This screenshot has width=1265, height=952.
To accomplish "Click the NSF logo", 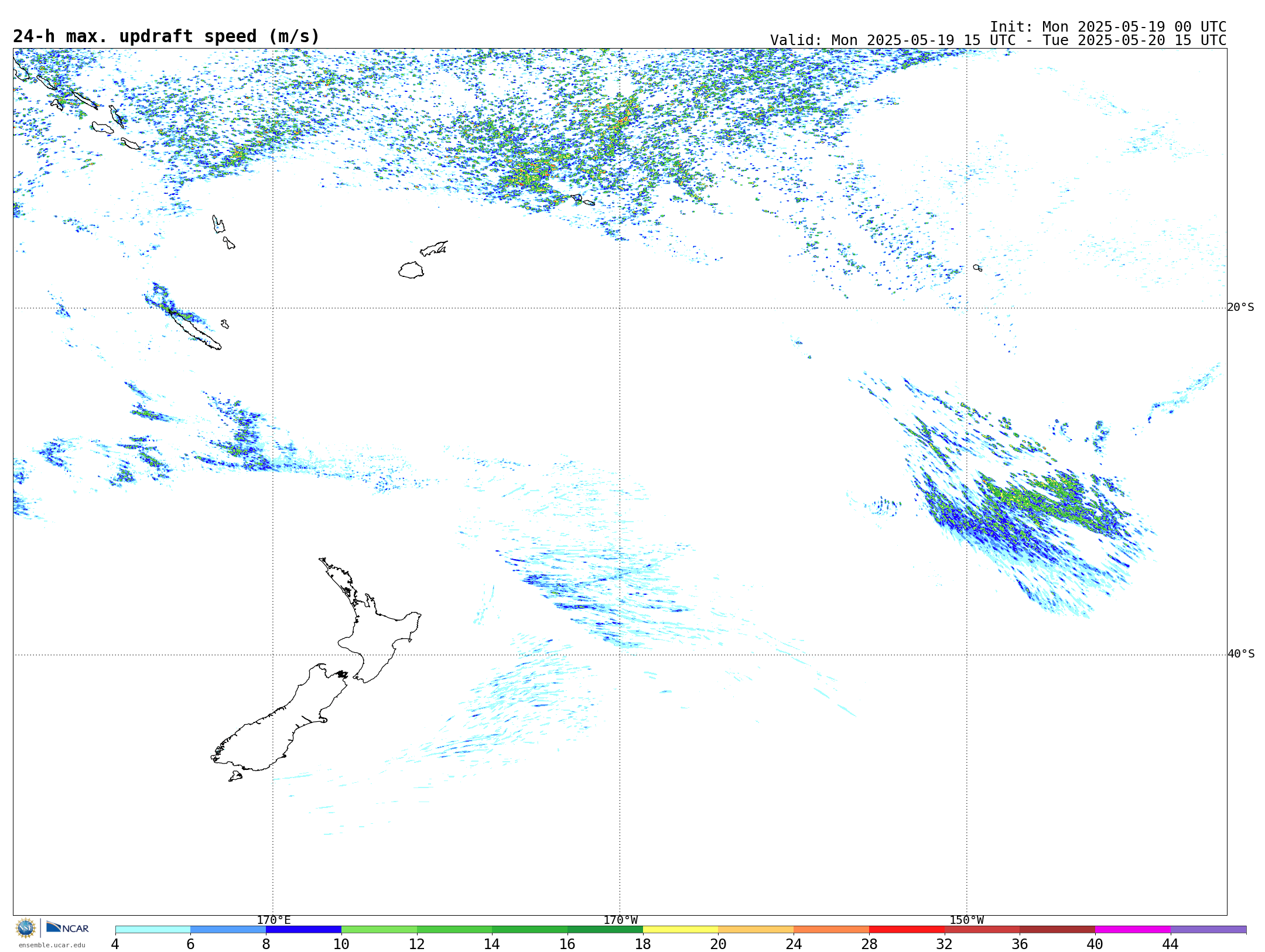I will 26,928.
